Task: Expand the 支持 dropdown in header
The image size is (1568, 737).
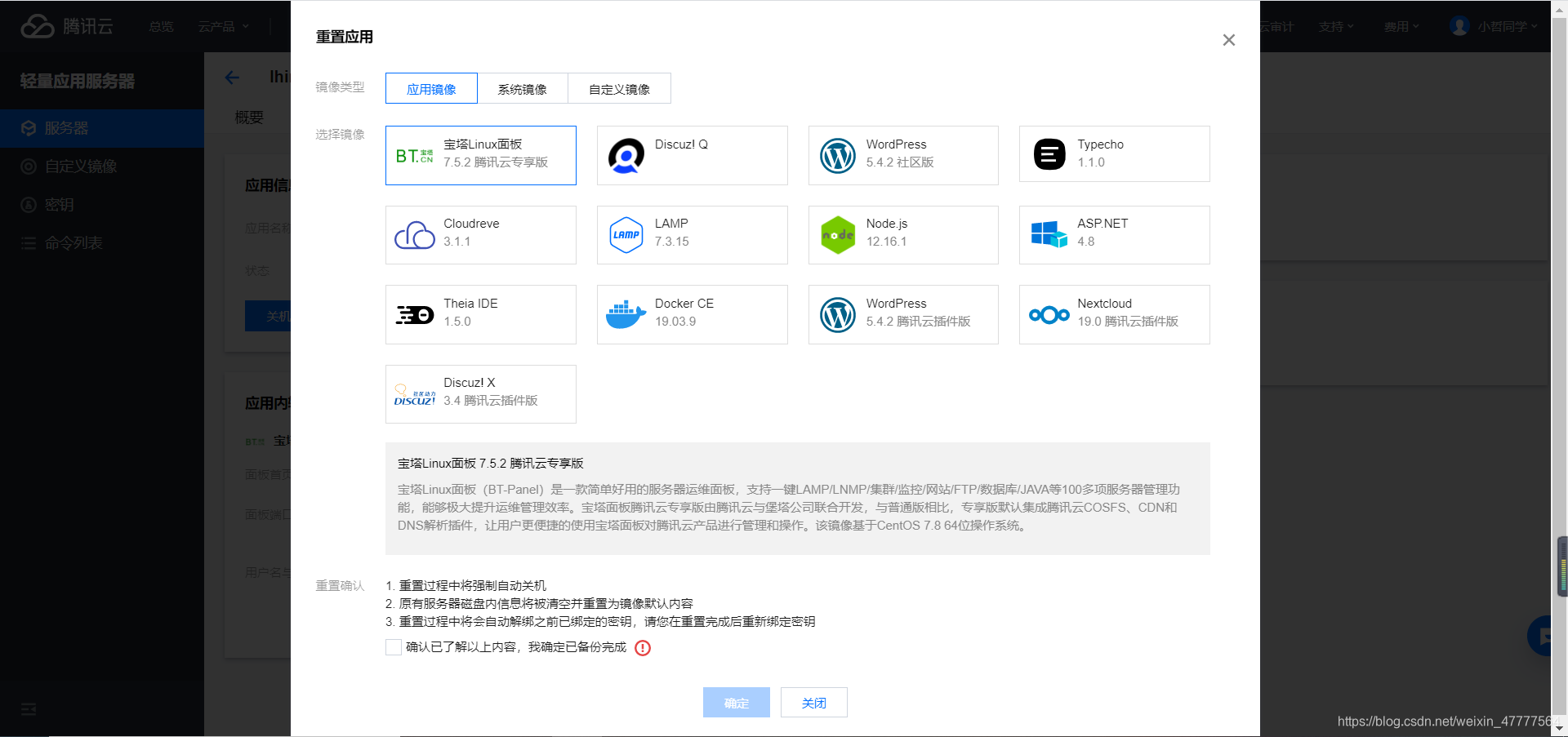Action: coord(1336,26)
